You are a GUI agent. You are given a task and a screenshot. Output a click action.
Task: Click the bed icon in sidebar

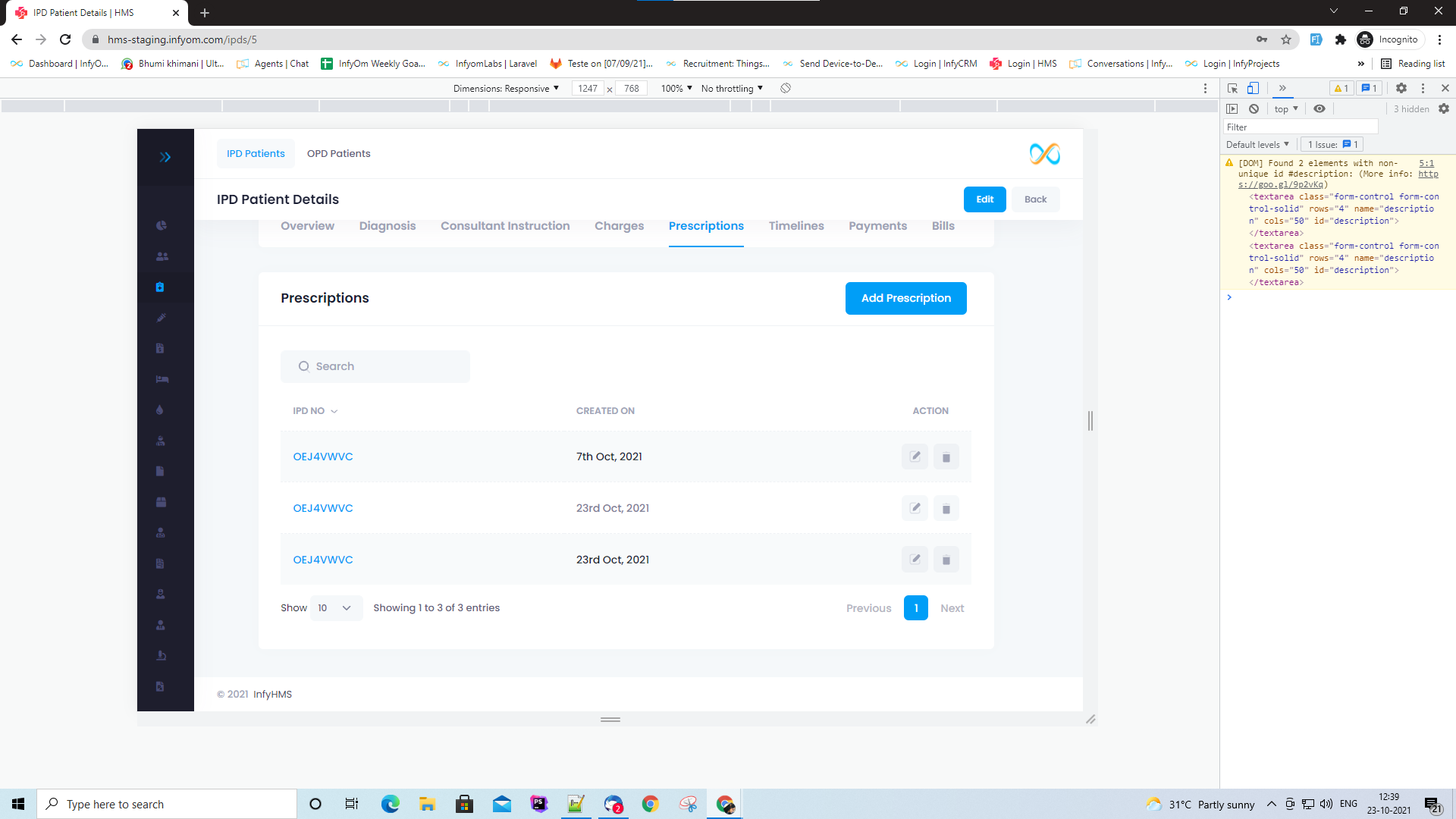162,379
